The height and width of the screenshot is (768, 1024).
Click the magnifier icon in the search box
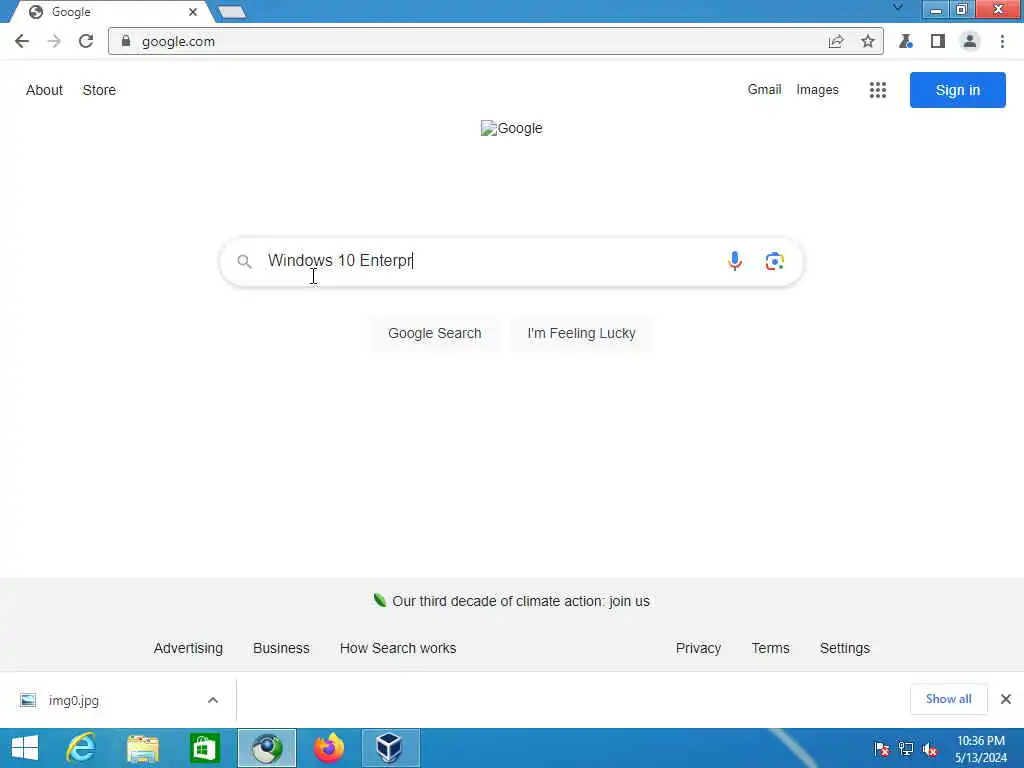click(244, 261)
